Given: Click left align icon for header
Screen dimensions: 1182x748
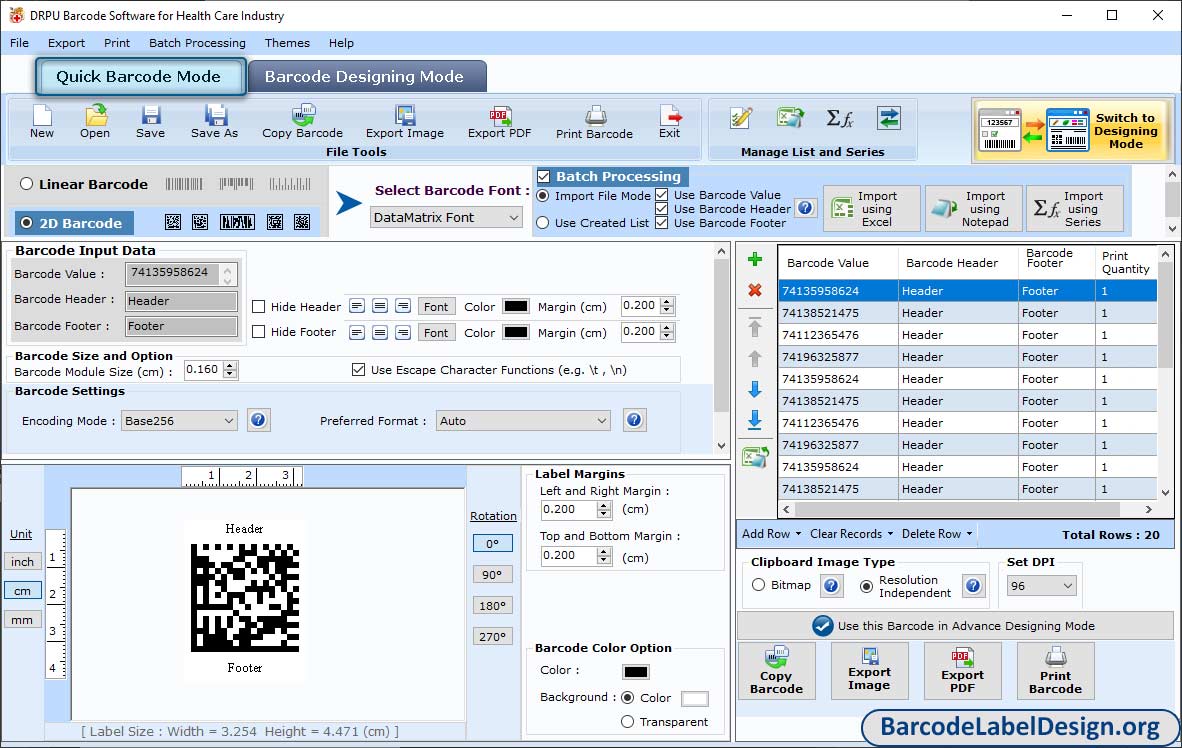Looking at the screenshot, I should pos(357,306).
